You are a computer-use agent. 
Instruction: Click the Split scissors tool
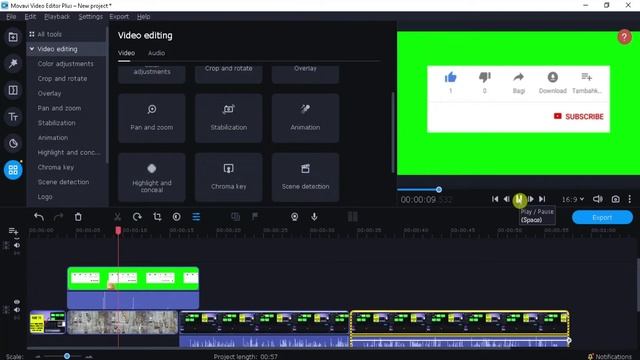118,217
